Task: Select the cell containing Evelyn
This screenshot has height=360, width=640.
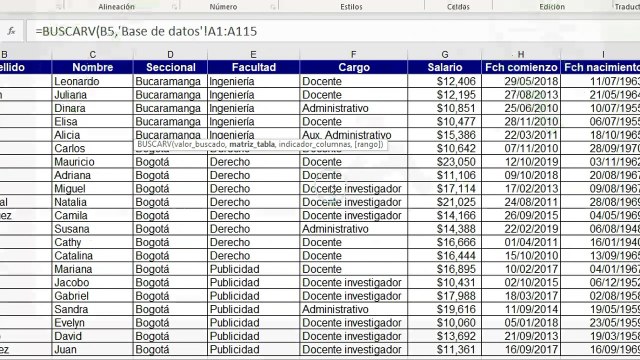Action: (x=93, y=322)
